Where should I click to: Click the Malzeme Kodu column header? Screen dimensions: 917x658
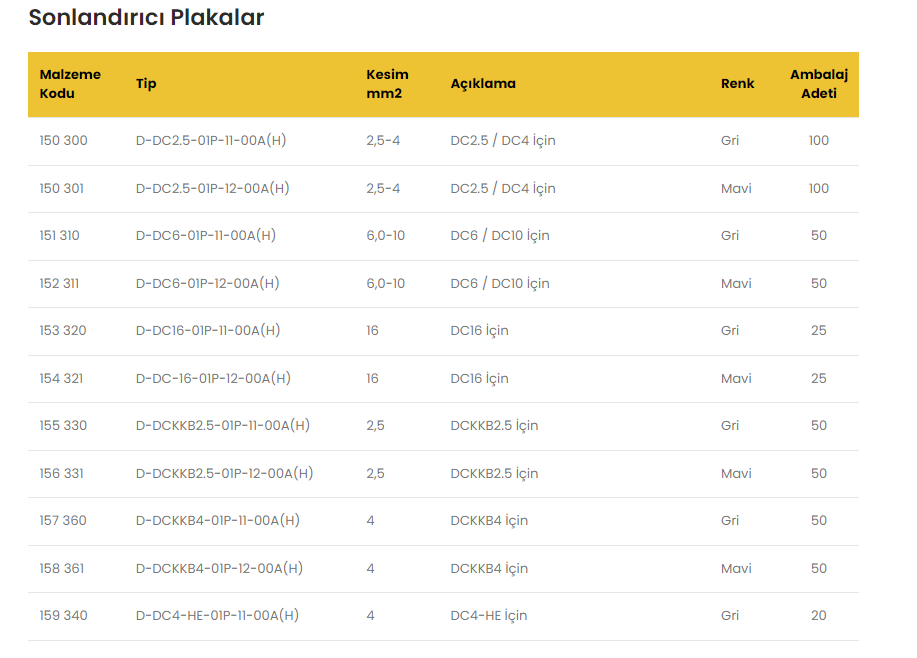point(70,84)
